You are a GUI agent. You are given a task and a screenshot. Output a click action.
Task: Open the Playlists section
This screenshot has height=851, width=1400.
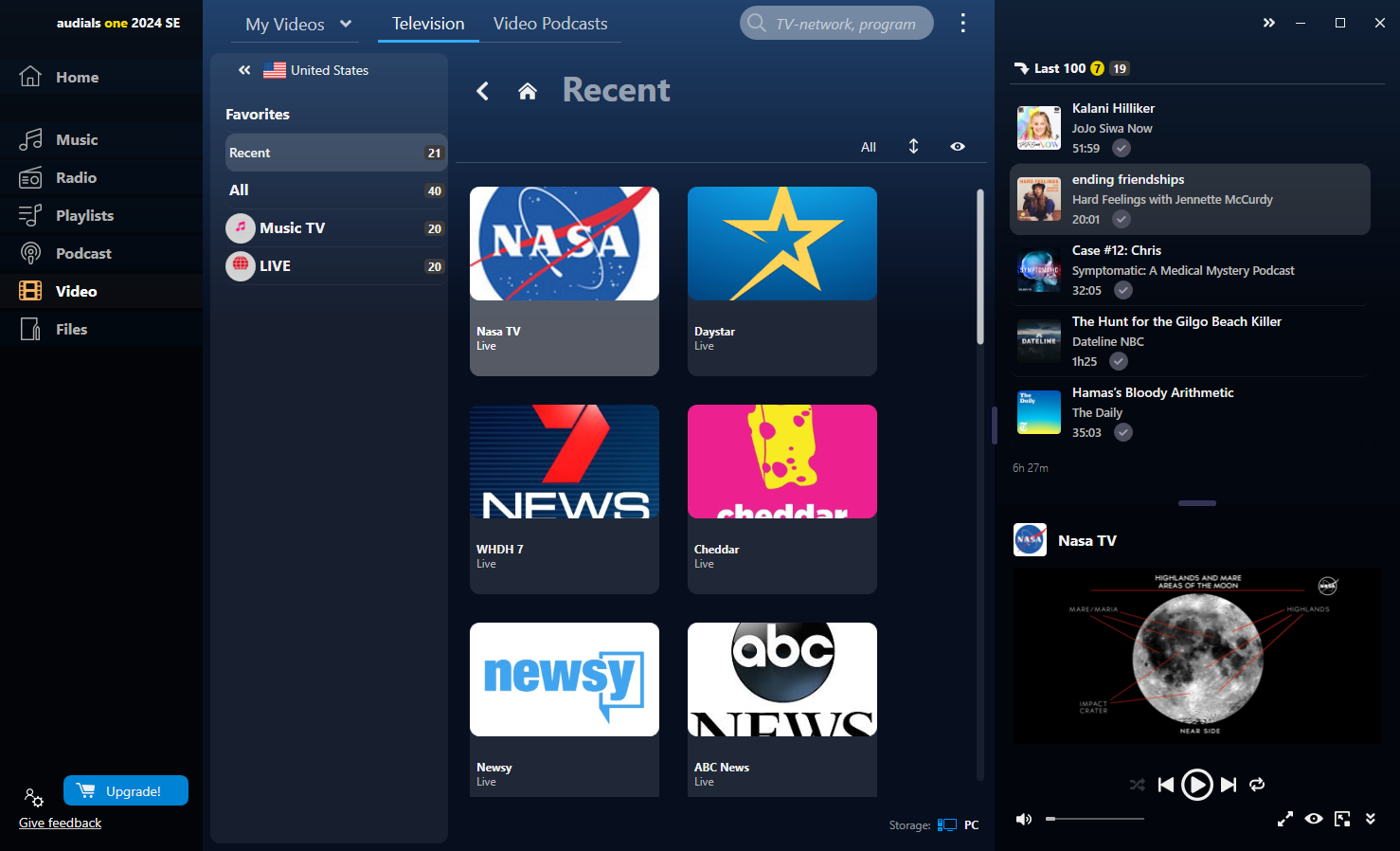[x=100, y=215]
